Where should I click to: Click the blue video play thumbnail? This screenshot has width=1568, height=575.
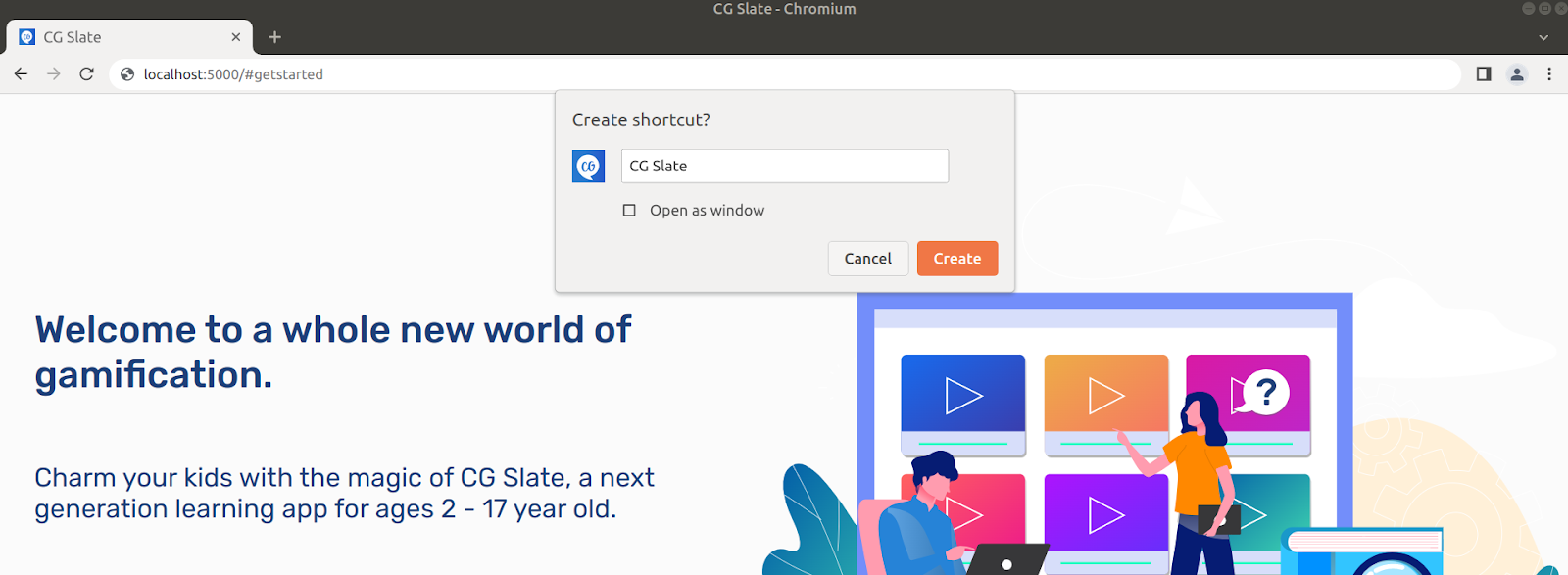[963, 405]
